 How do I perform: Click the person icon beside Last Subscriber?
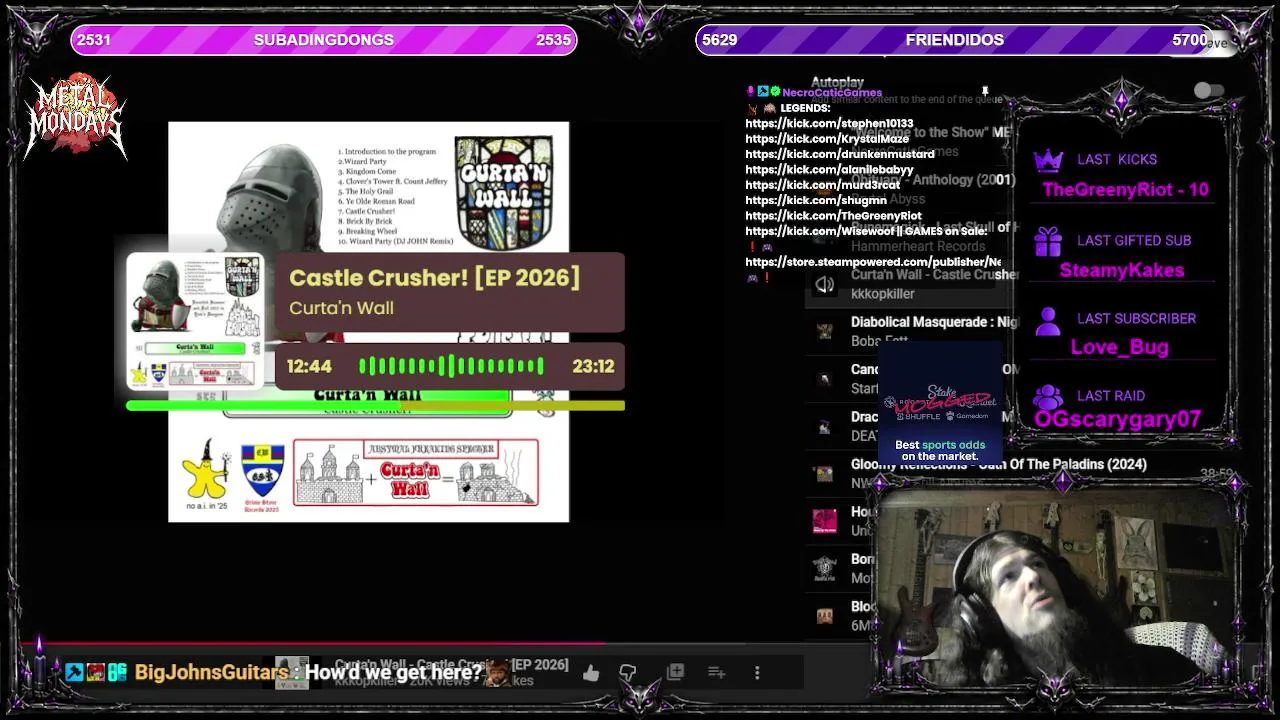point(1047,320)
